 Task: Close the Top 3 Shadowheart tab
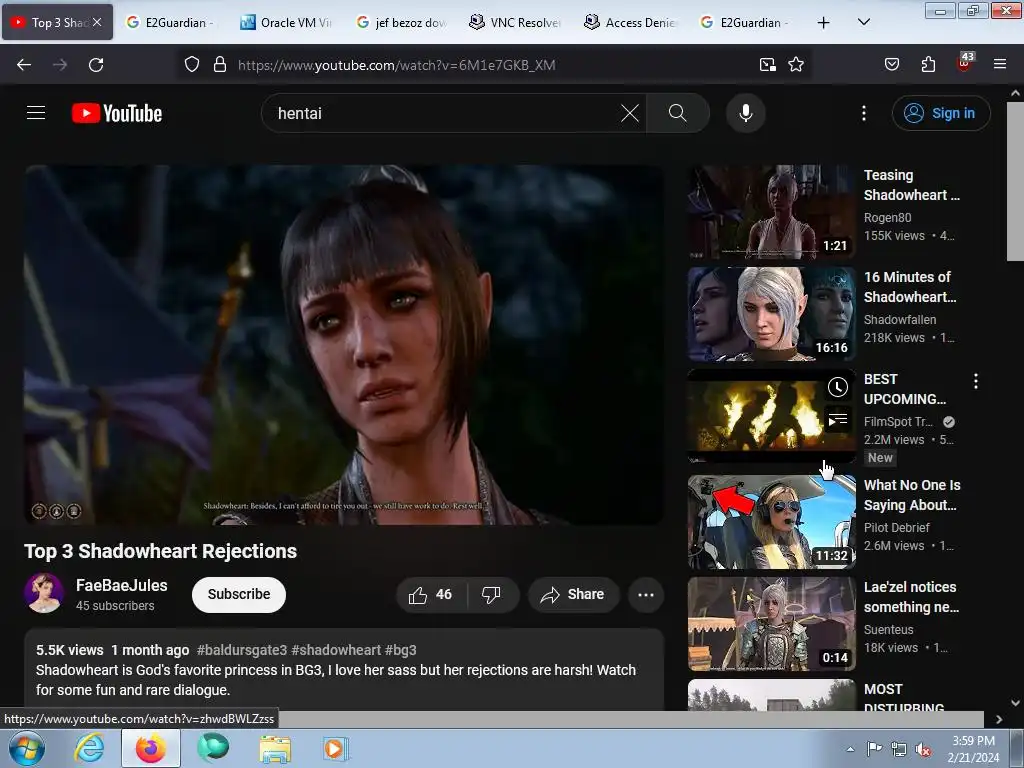coord(97,22)
